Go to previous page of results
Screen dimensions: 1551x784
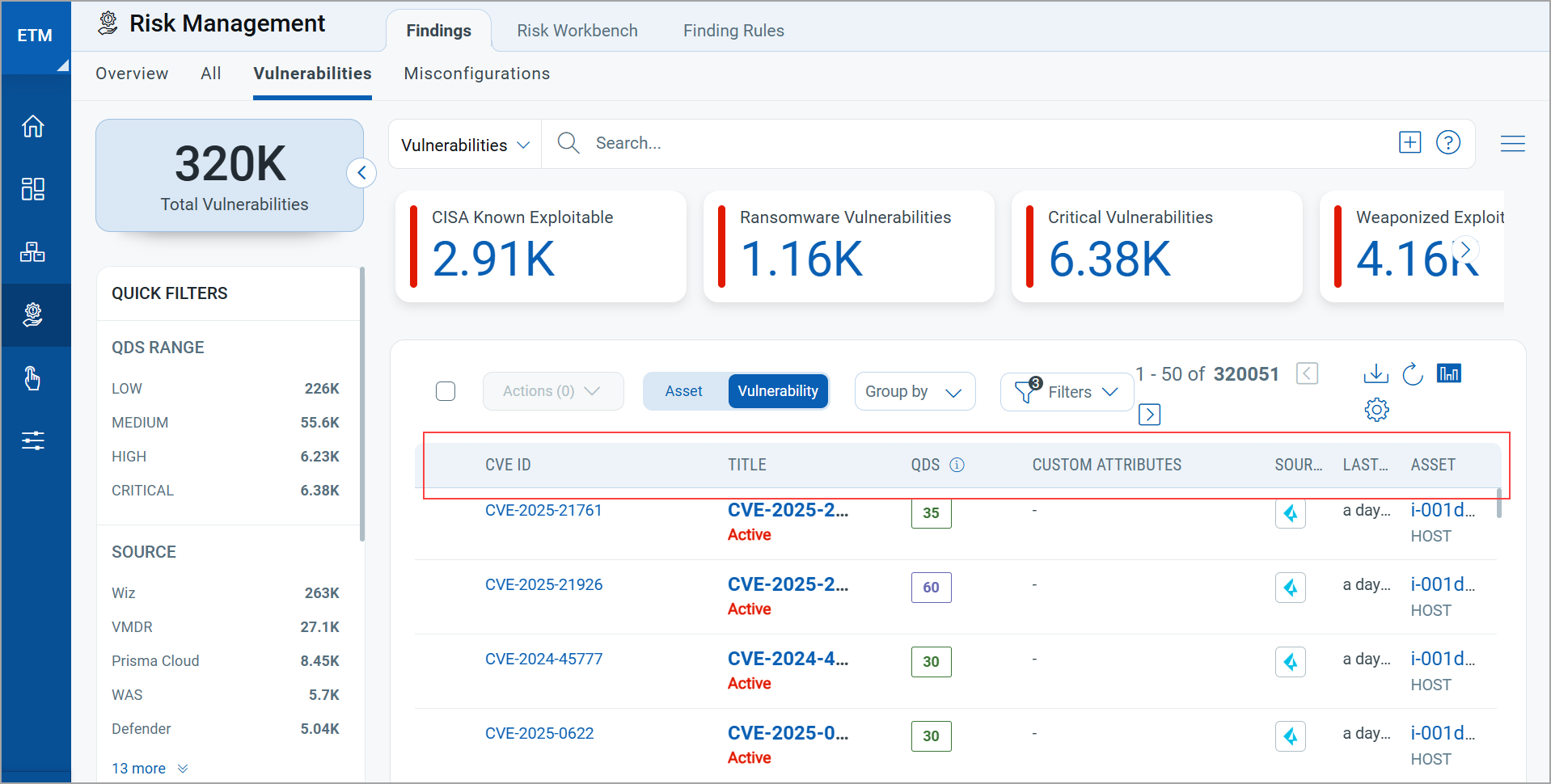click(1307, 373)
